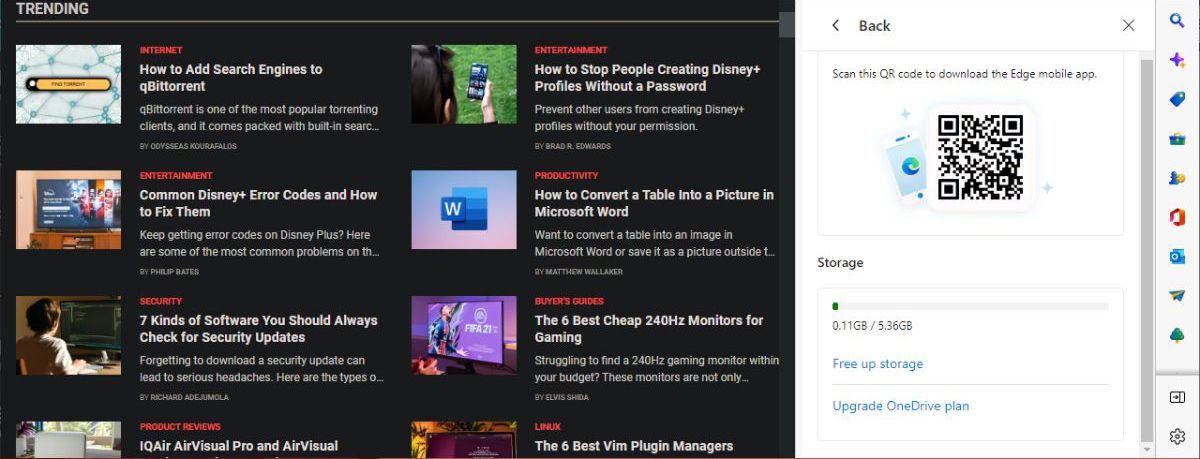Click the BUYER'S GUIDES category label

pyautogui.click(x=569, y=301)
